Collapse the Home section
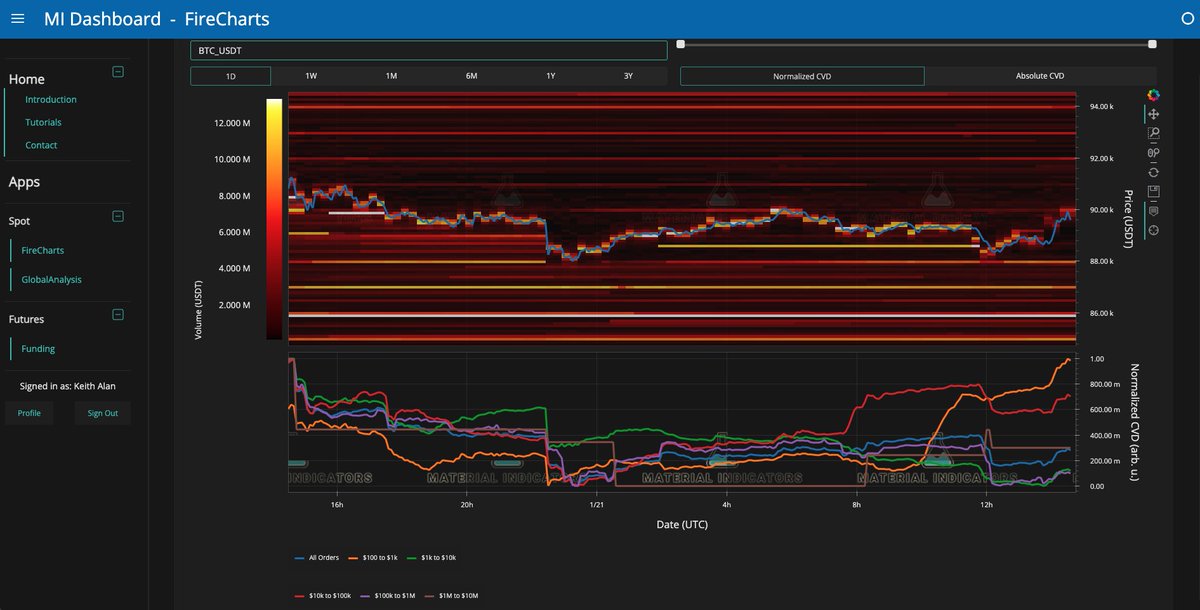The height and width of the screenshot is (610, 1200). pos(117,72)
